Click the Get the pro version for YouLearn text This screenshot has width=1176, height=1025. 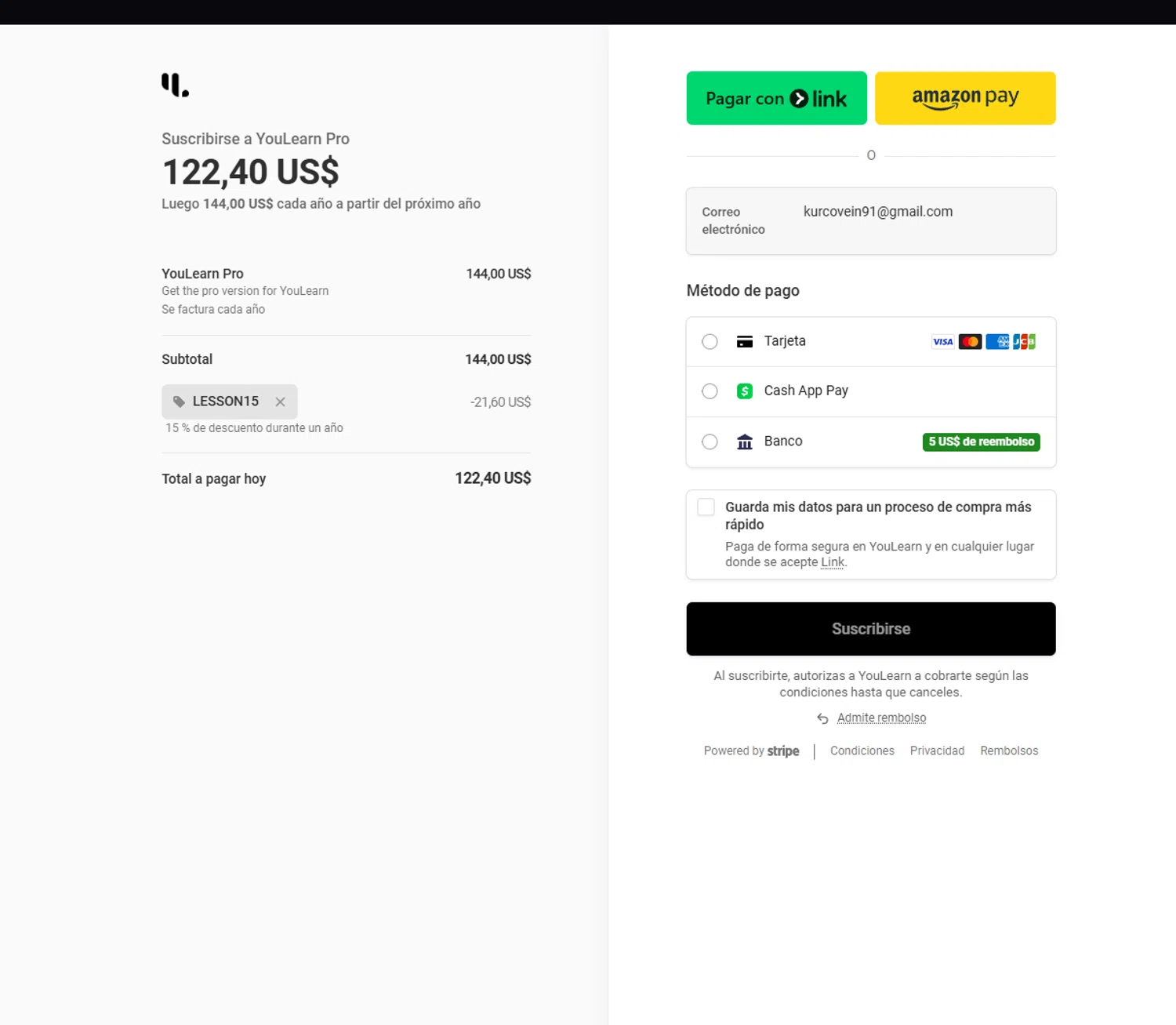[245, 291]
